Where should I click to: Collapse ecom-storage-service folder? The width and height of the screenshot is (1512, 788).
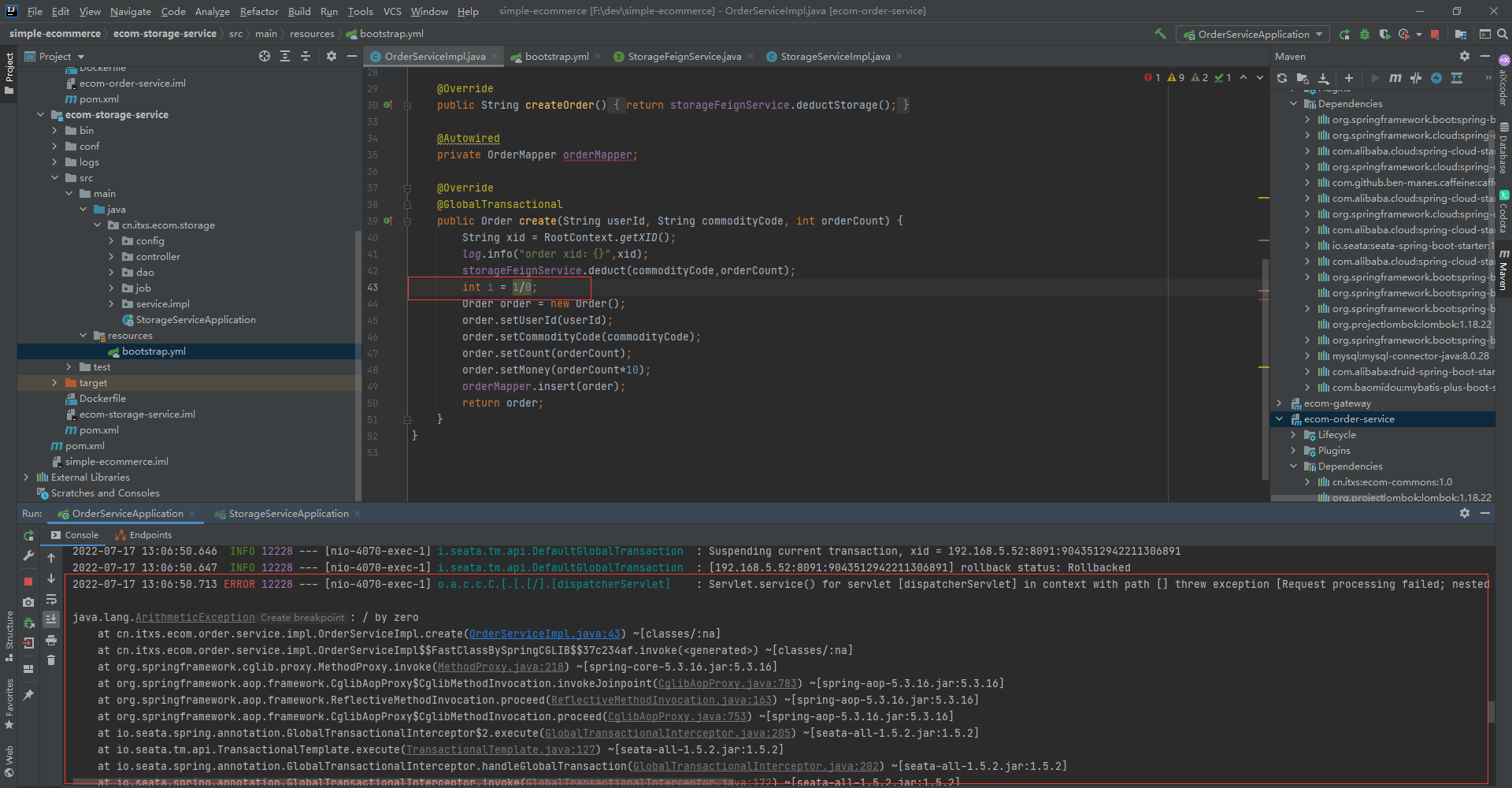point(40,115)
